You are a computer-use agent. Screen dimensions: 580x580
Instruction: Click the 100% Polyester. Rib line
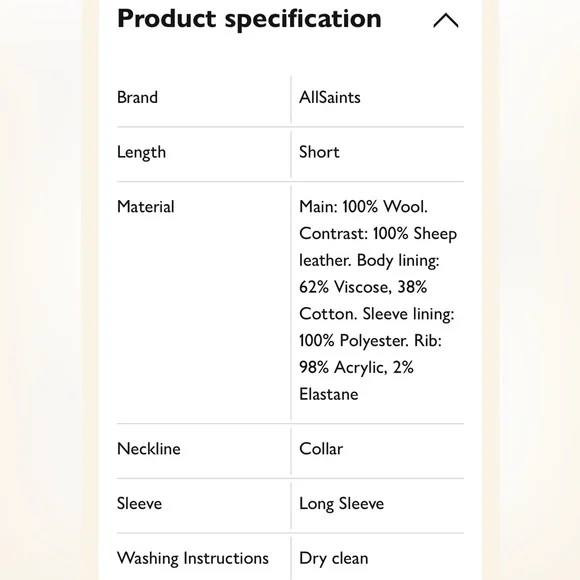[370, 341]
